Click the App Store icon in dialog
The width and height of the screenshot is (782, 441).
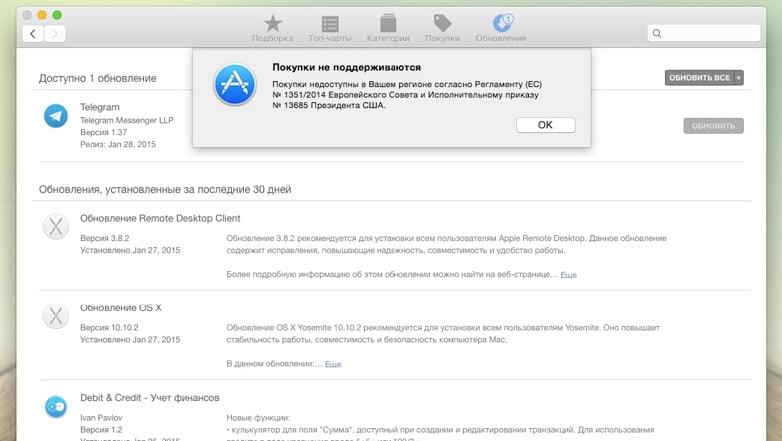pyautogui.click(x=235, y=84)
